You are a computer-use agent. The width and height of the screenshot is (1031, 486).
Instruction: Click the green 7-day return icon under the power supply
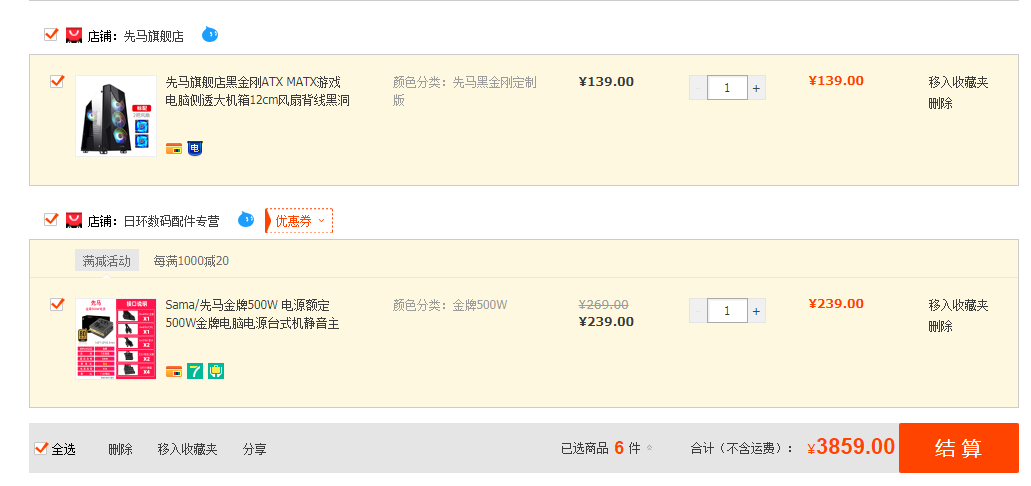click(195, 372)
